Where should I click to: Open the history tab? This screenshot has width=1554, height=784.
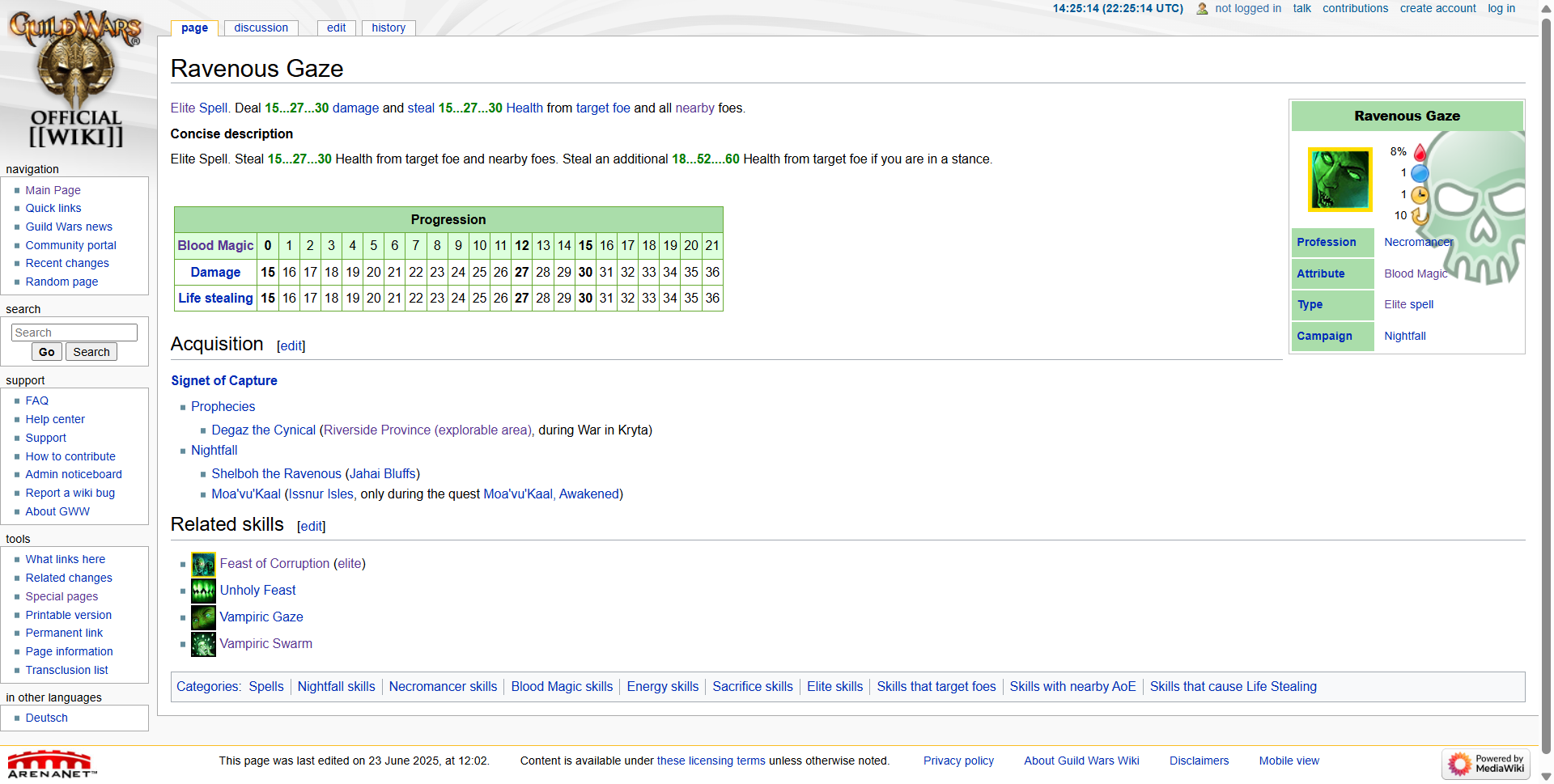(388, 28)
